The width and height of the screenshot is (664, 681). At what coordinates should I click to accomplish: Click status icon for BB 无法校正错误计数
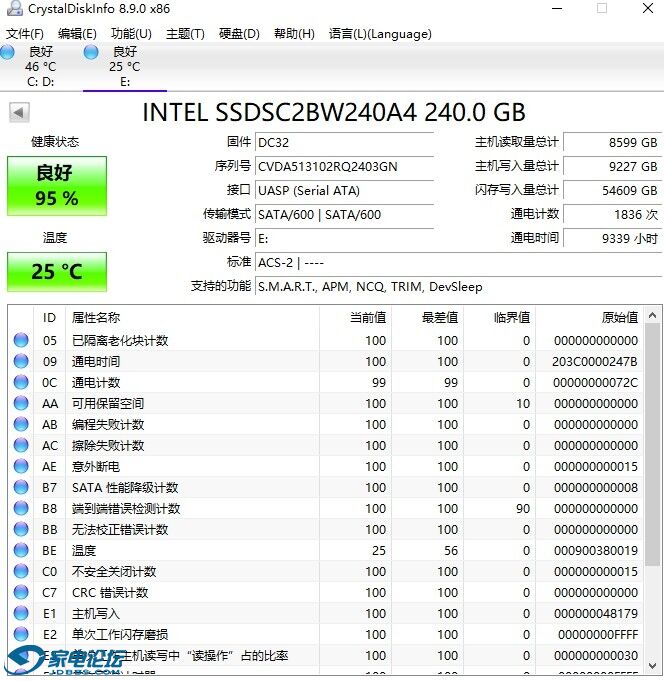[x=21, y=529]
